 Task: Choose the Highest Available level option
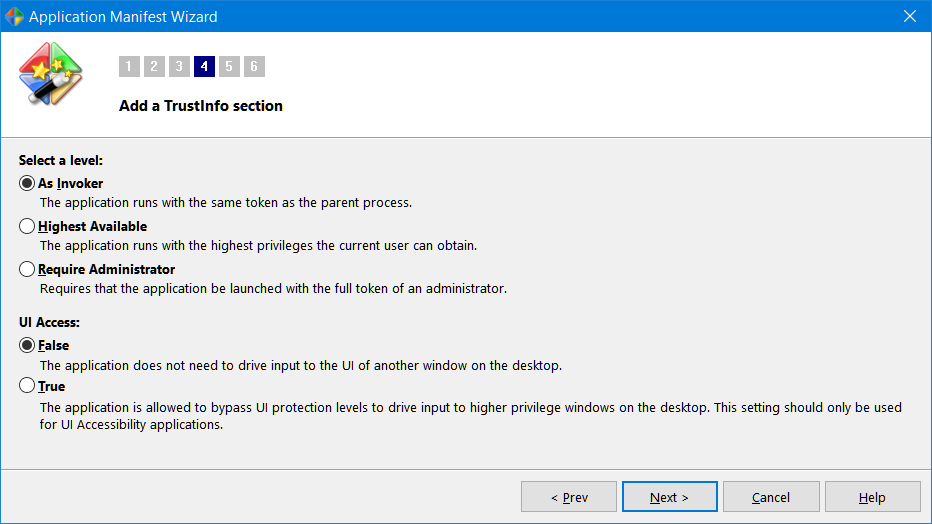(28, 226)
